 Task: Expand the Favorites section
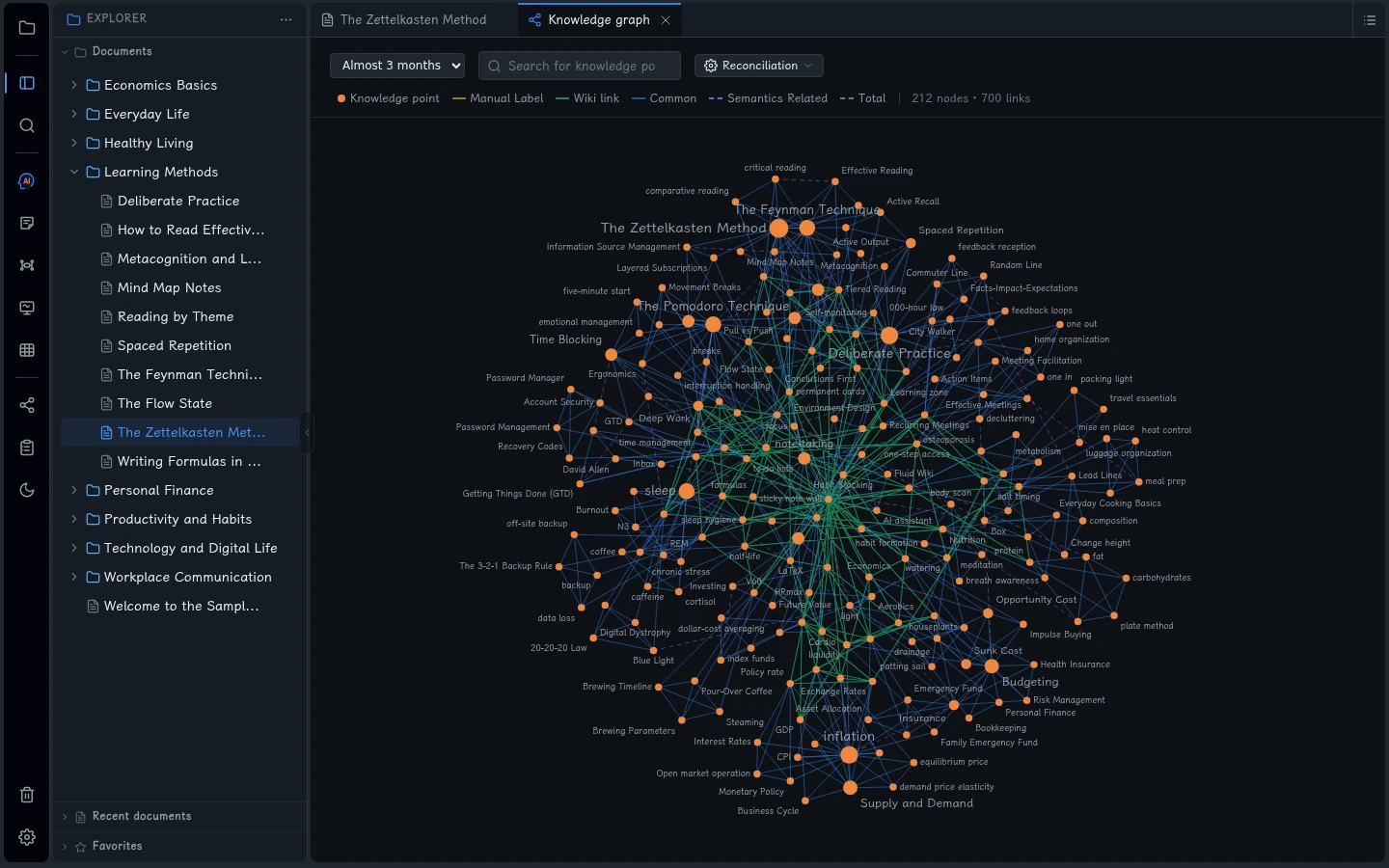point(65,847)
